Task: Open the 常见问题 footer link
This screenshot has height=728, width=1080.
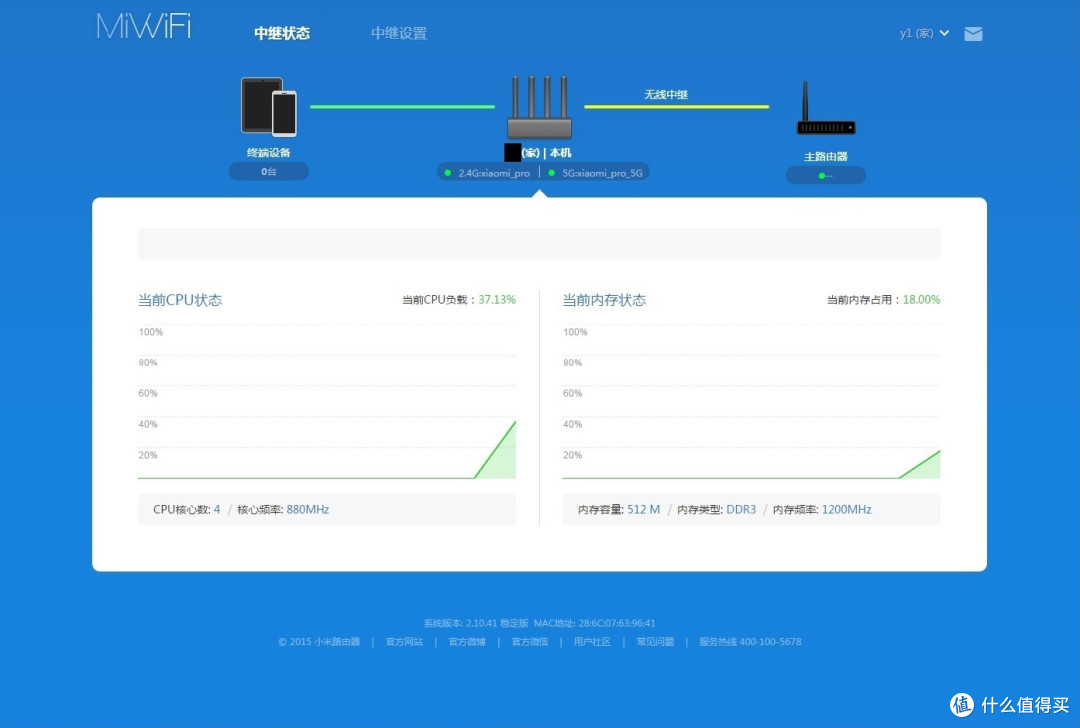Action: point(655,642)
